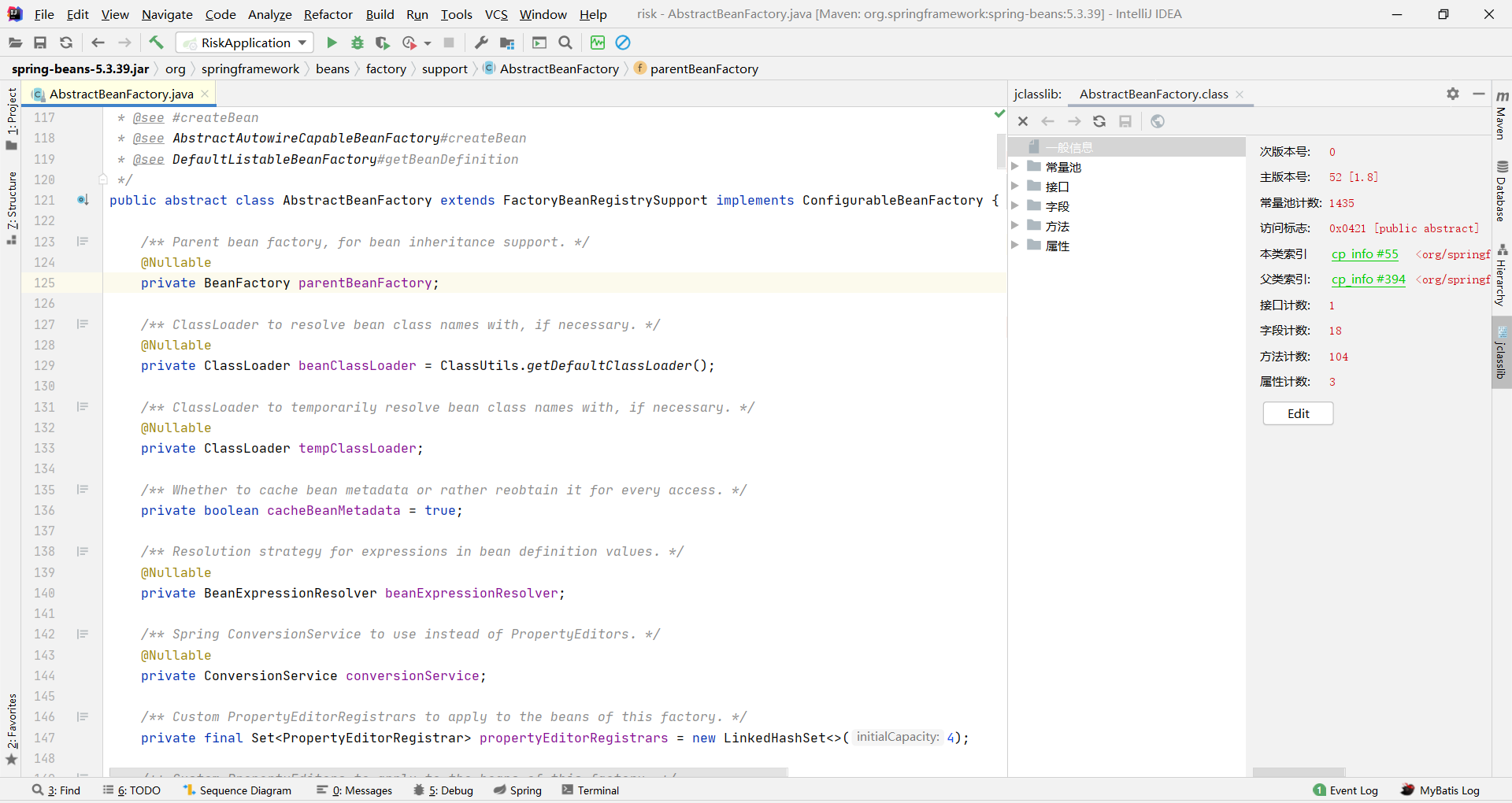Viewport: 1512px width, 803px height.
Task: Click the green chart plugin icon in toolbar
Action: tap(598, 43)
